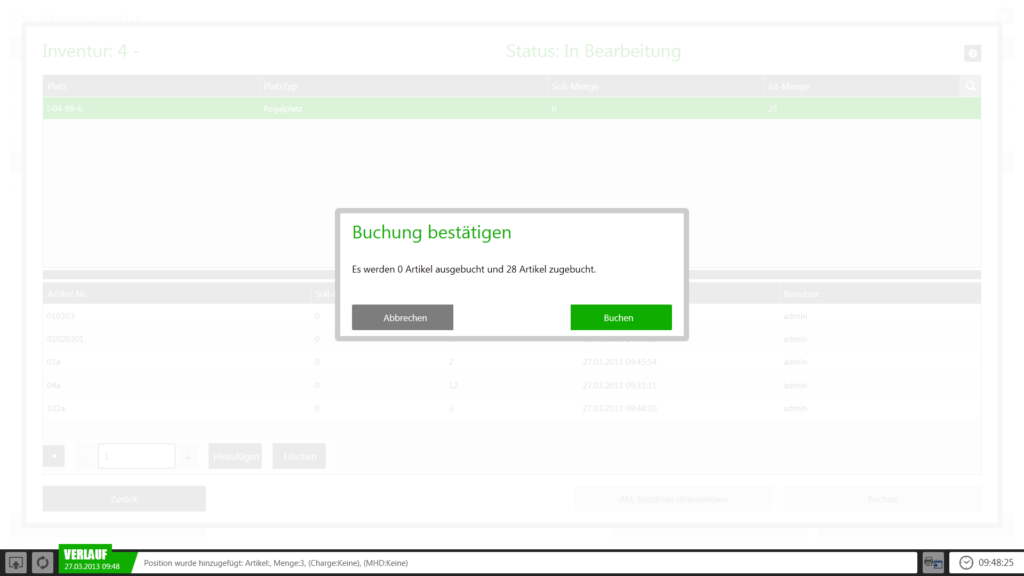1024x576 pixels.
Task: Click the Buchen button in the dialog
Action: click(x=620, y=317)
